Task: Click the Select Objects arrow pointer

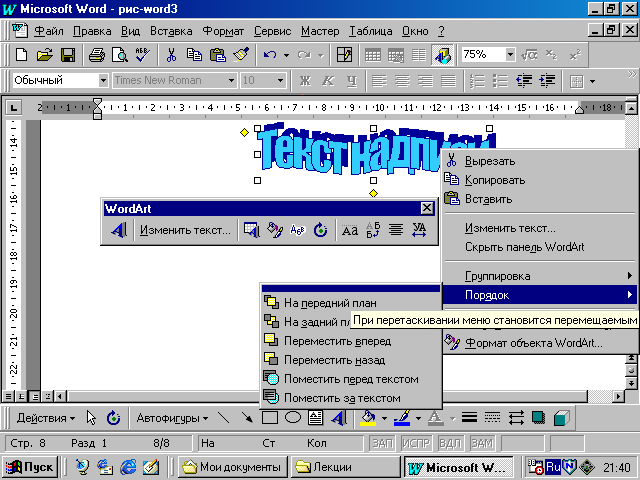Action: click(91, 418)
